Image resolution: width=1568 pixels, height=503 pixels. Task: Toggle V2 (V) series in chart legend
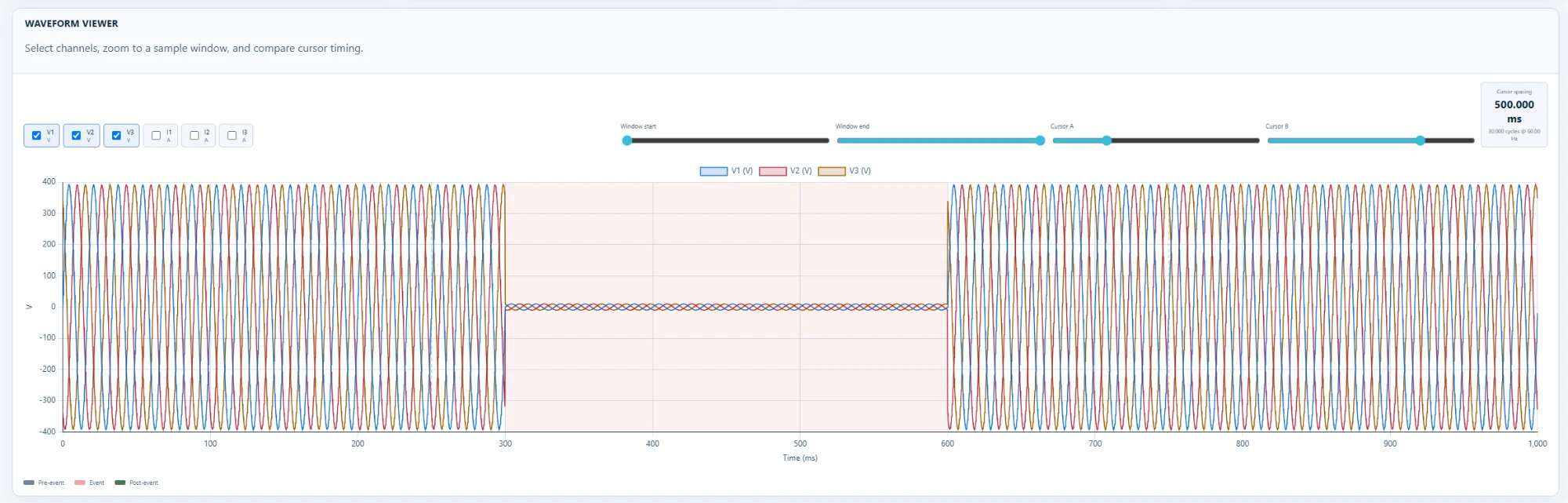tap(785, 171)
